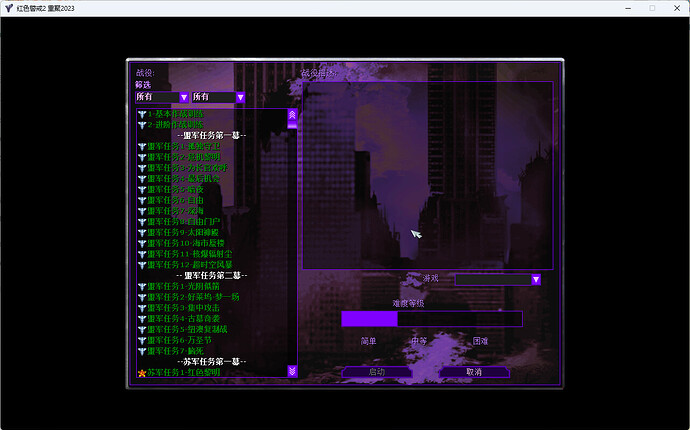Click the mission list scroll-down arrow

(x=292, y=371)
